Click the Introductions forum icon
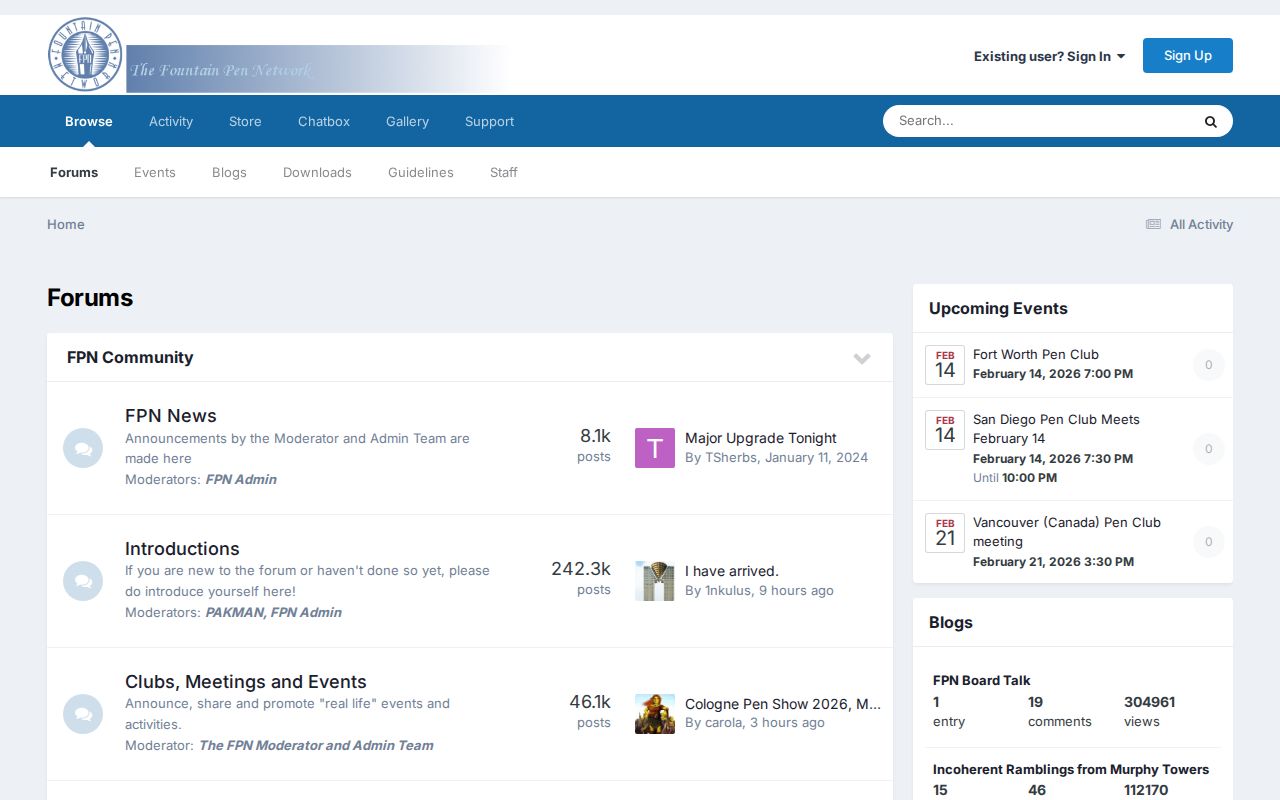1280x800 pixels. tap(83, 581)
